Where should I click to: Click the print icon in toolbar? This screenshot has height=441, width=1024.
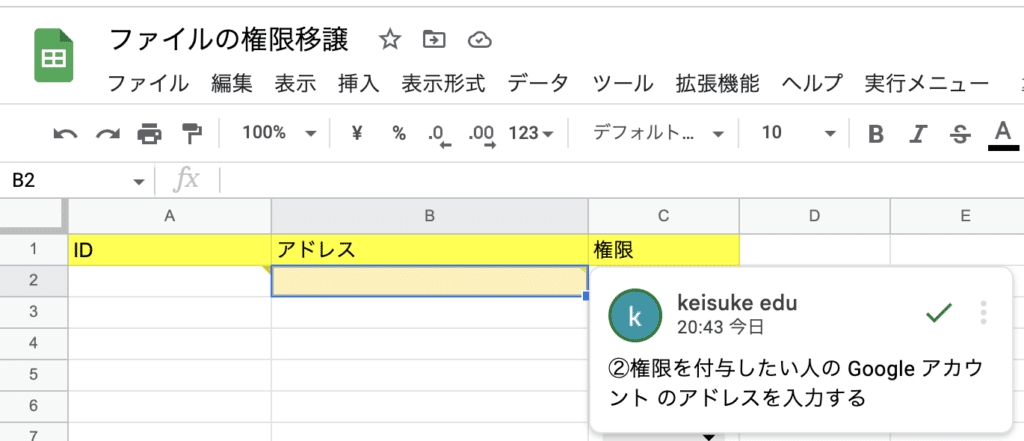point(150,134)
